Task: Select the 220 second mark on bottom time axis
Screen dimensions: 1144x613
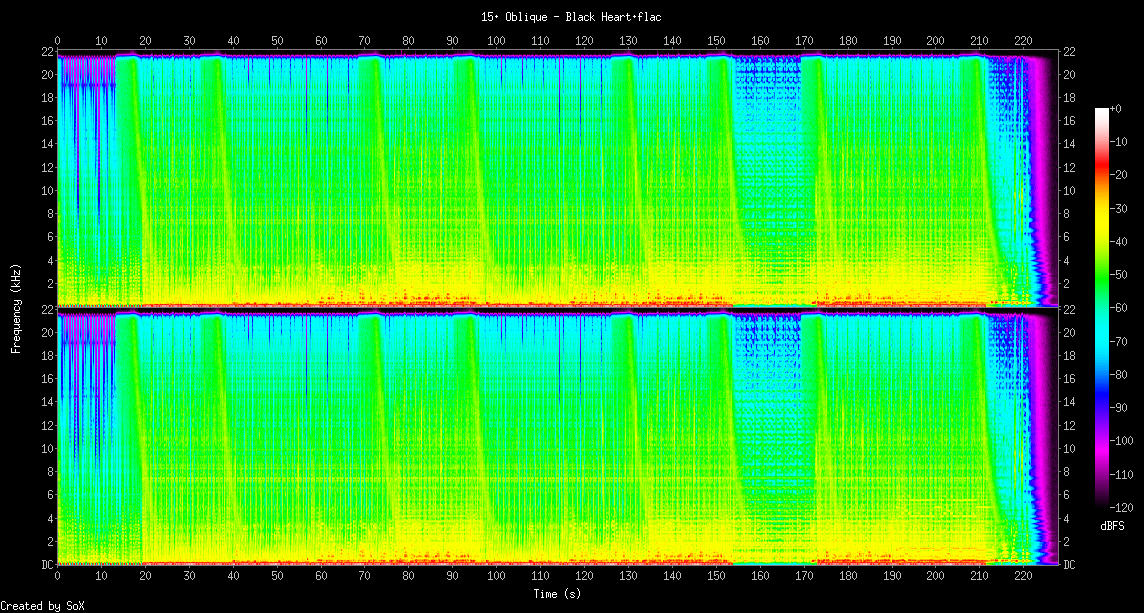Action: tap(1022, 577)
